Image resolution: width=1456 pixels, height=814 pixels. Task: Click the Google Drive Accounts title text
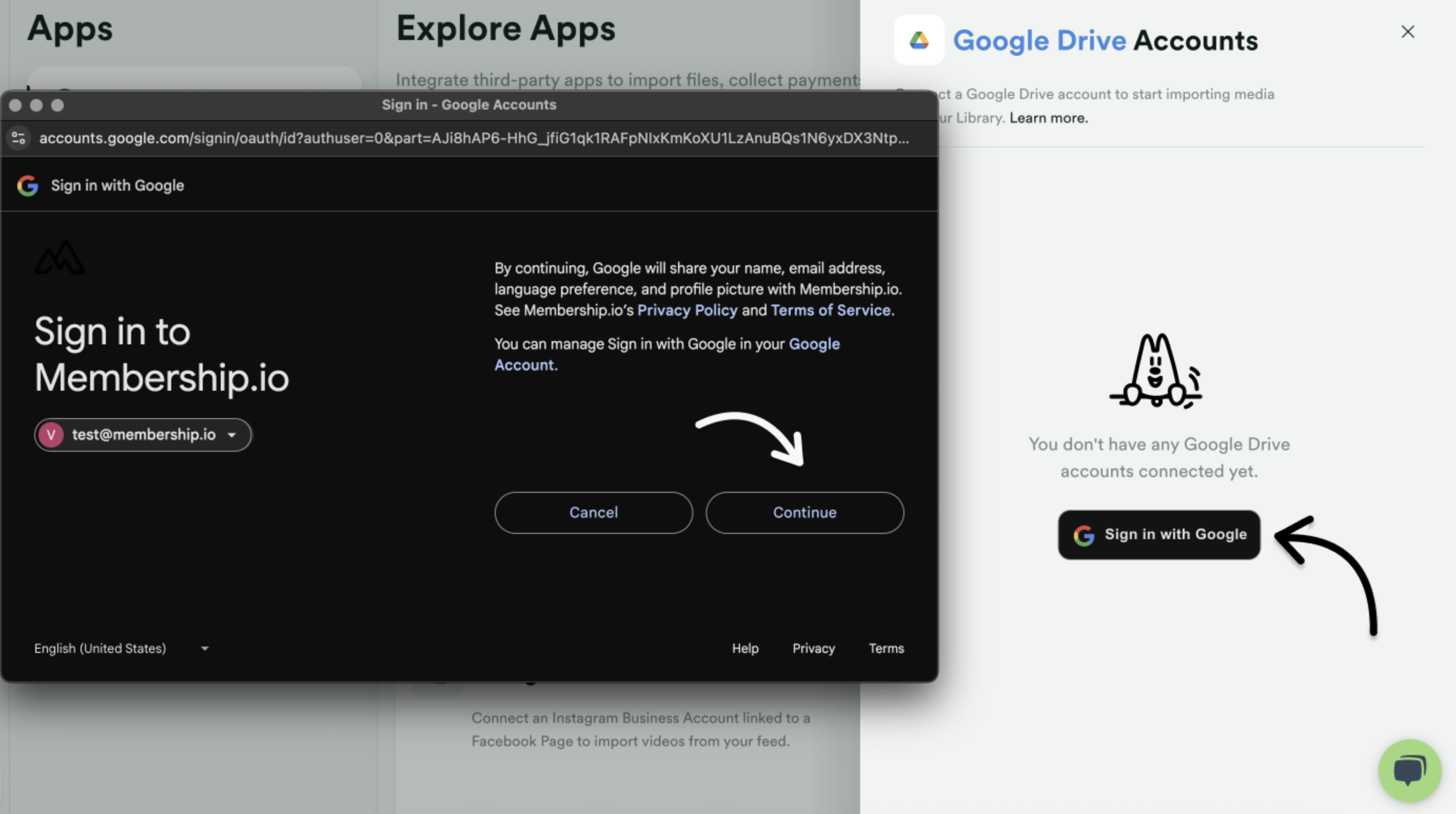pyautogui.click(x=1106, y=40)
